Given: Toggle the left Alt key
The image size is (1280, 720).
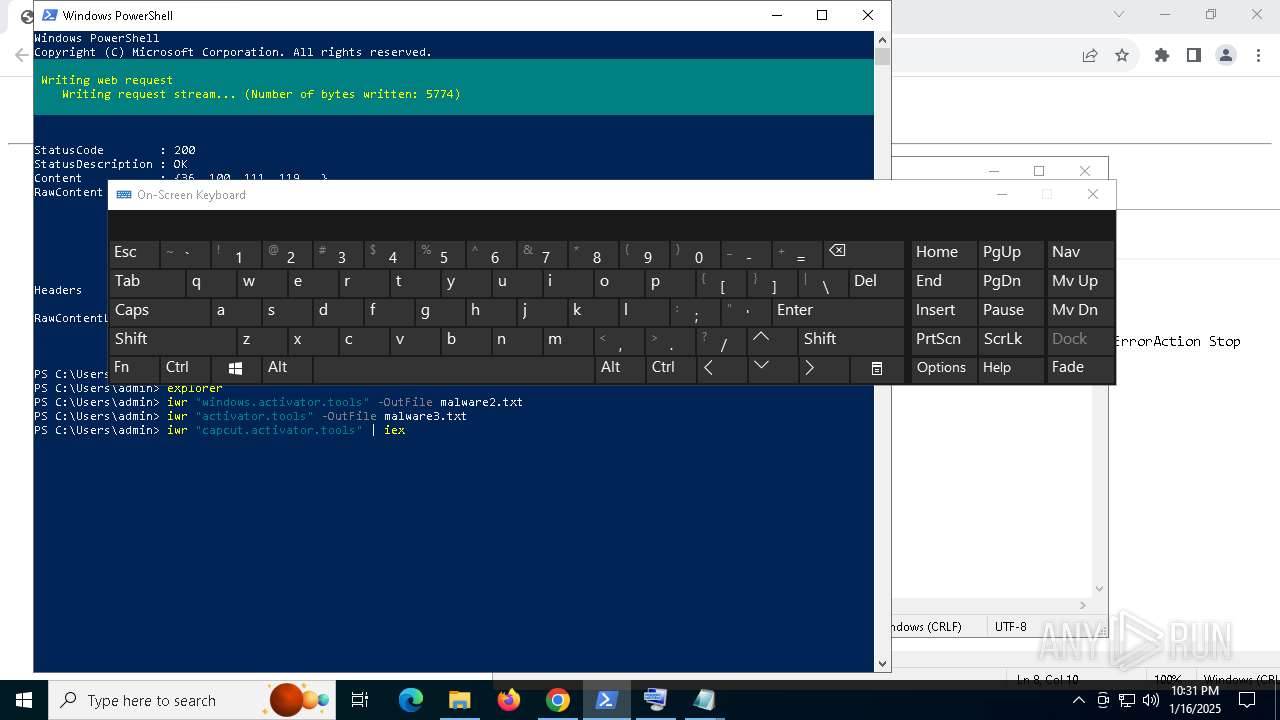Looking at the screenshot, I should tap(288, 368).
